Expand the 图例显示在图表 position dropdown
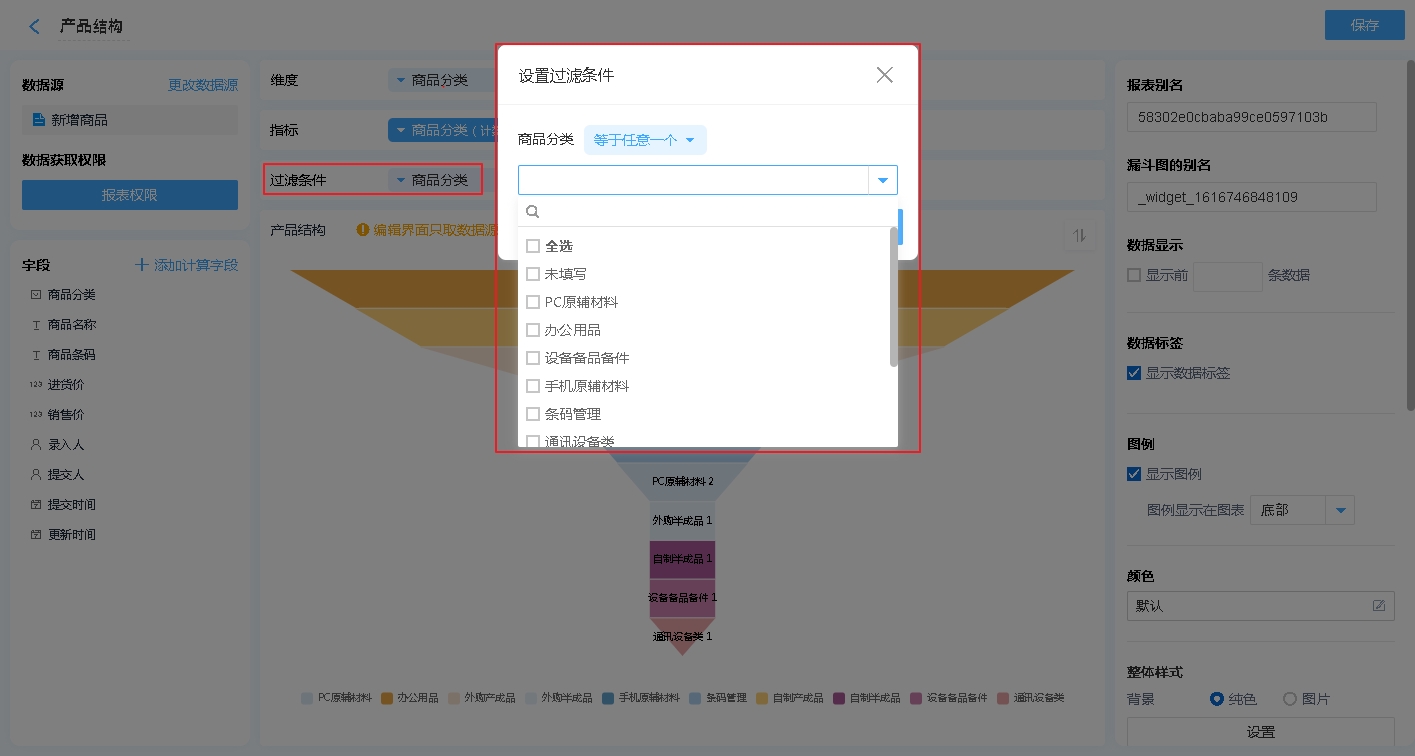This screenshot has width=1415, height=756. click(x=1340, y=510)
